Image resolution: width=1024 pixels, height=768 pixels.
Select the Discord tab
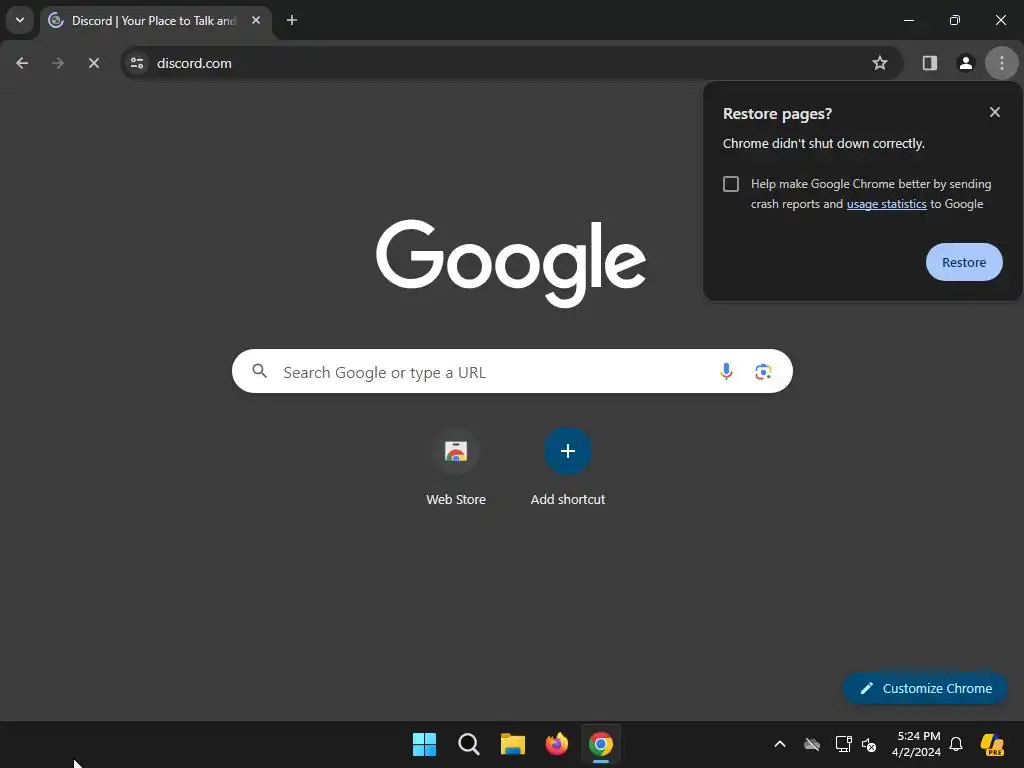157,20
